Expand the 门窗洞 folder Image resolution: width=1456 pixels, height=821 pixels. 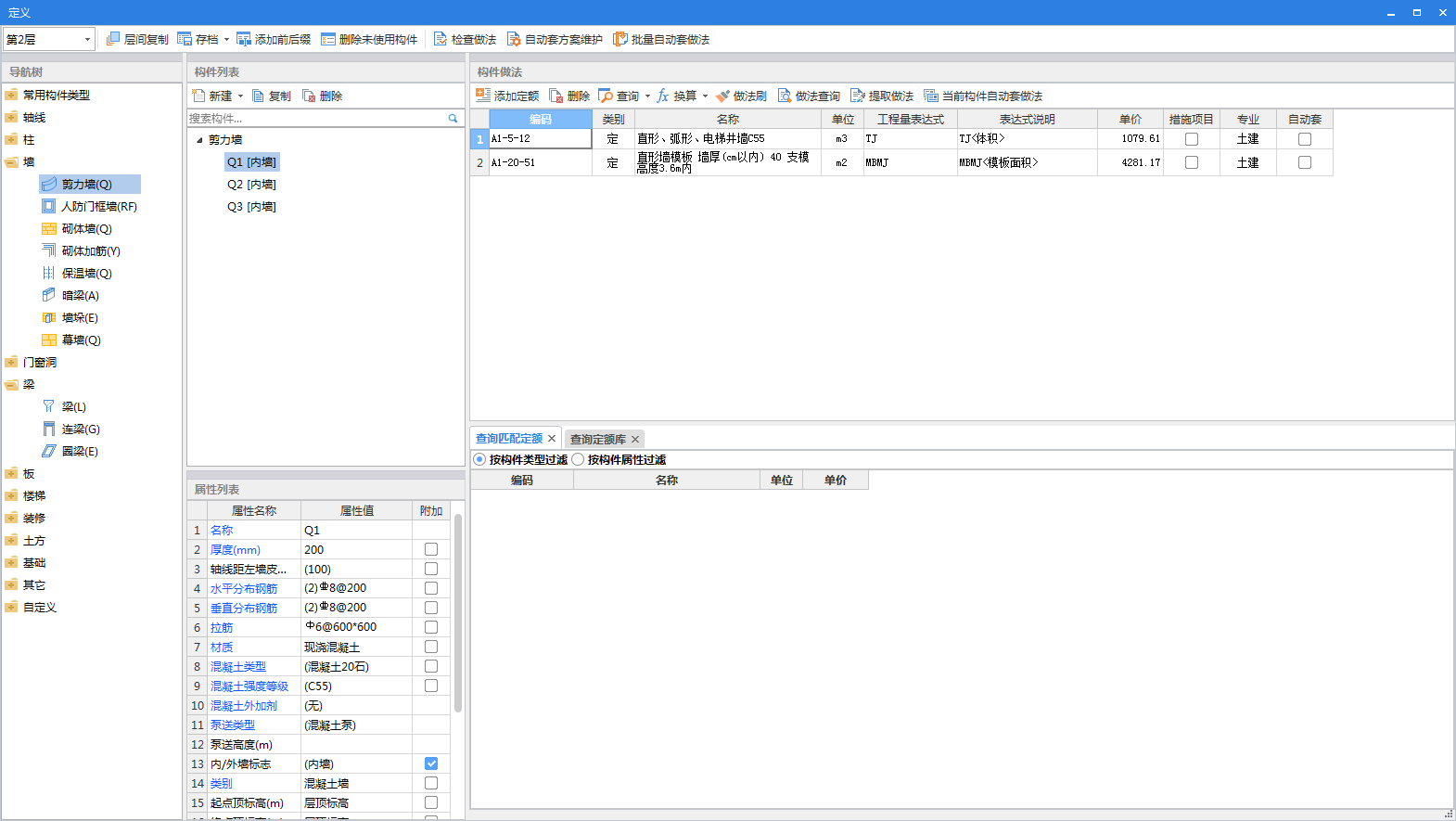coord(12,363)
